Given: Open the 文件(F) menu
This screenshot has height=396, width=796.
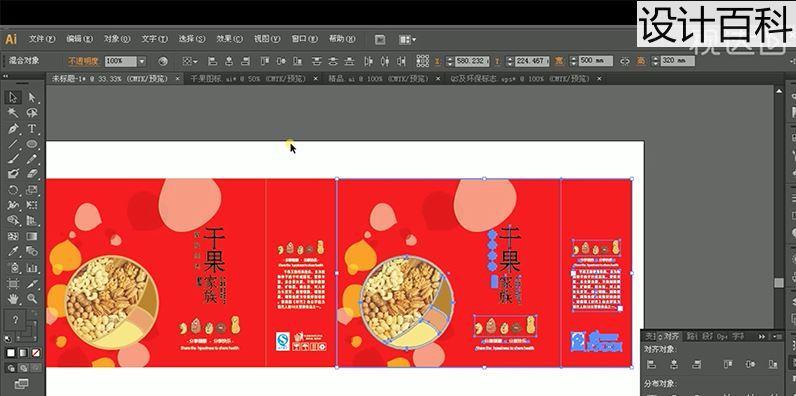Looking at the screenshot, I should pyautogui.click(x=42, y=39).
